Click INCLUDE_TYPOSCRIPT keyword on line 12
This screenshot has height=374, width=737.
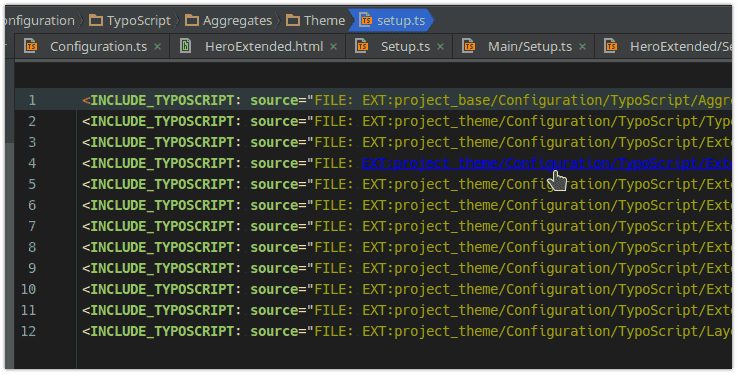[162, 331]
